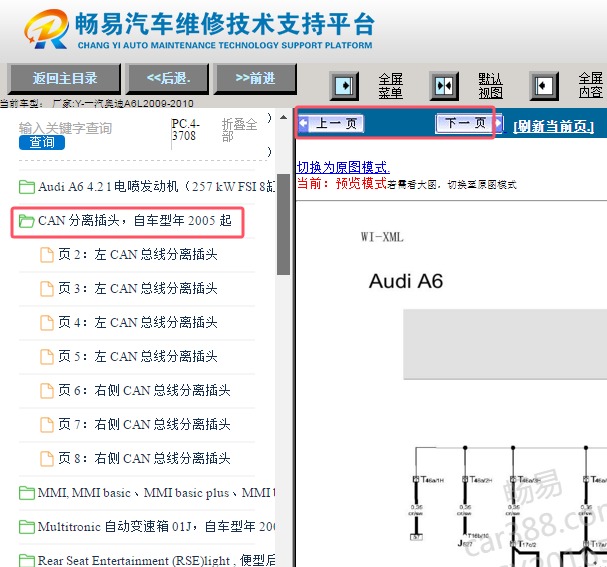
Task: Click the default view double-arrow icon
Action: [x=444, y=86]
